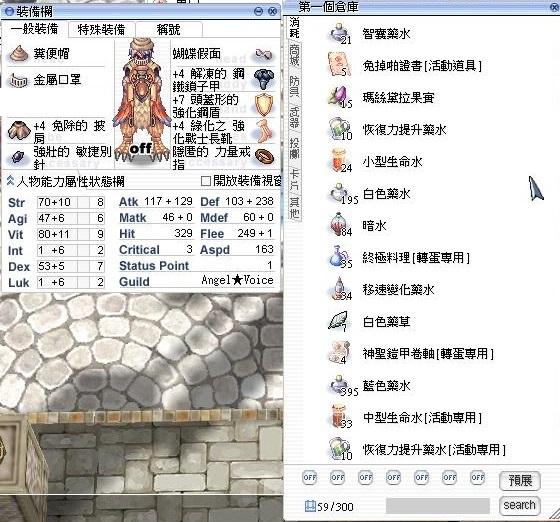Select the 隱匿的 力量戒指 ring icon
The width and height of the screenshot is (560, 522).
[x=265, y=156]
